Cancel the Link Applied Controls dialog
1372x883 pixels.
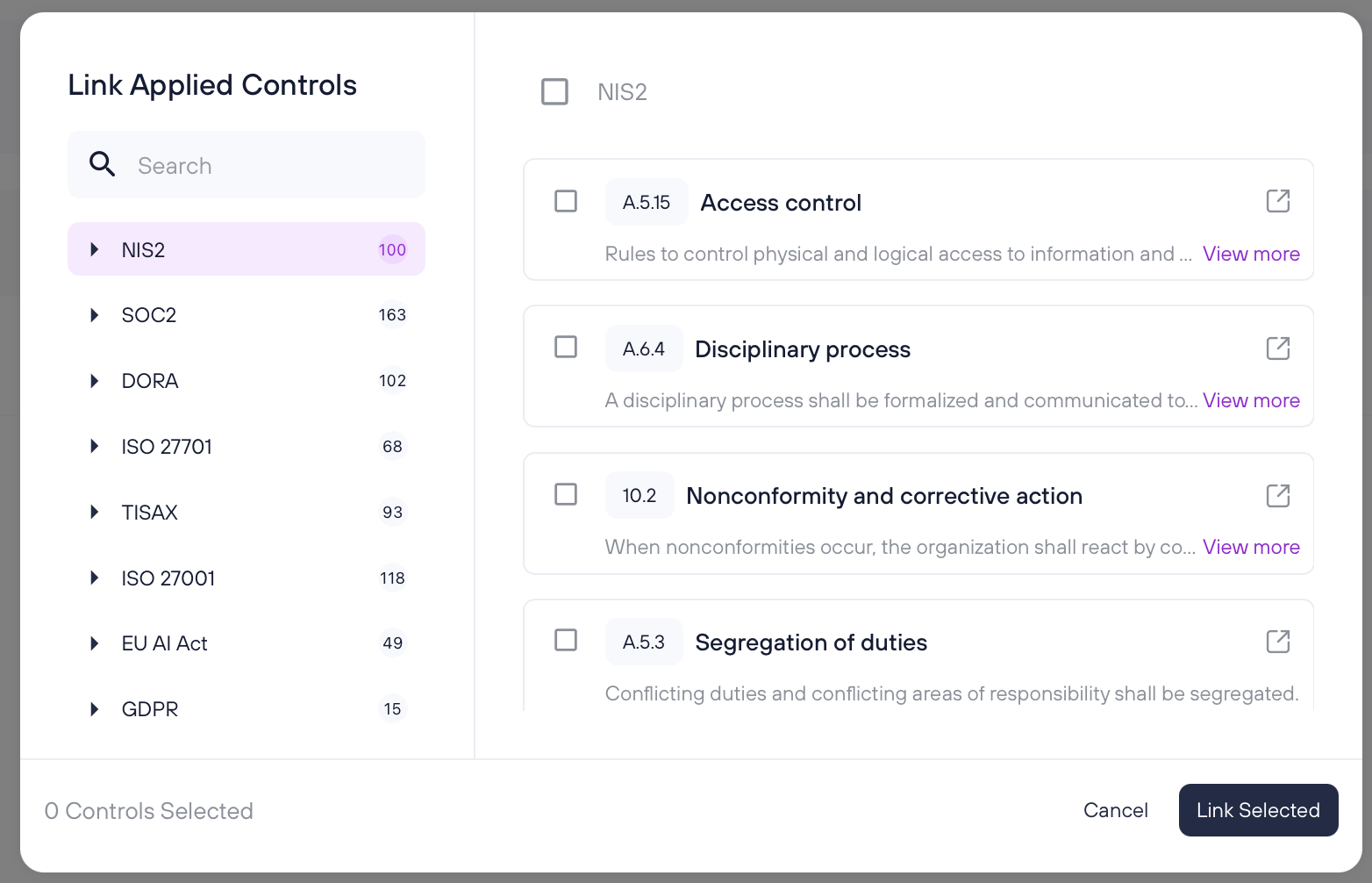point(1115,810)
